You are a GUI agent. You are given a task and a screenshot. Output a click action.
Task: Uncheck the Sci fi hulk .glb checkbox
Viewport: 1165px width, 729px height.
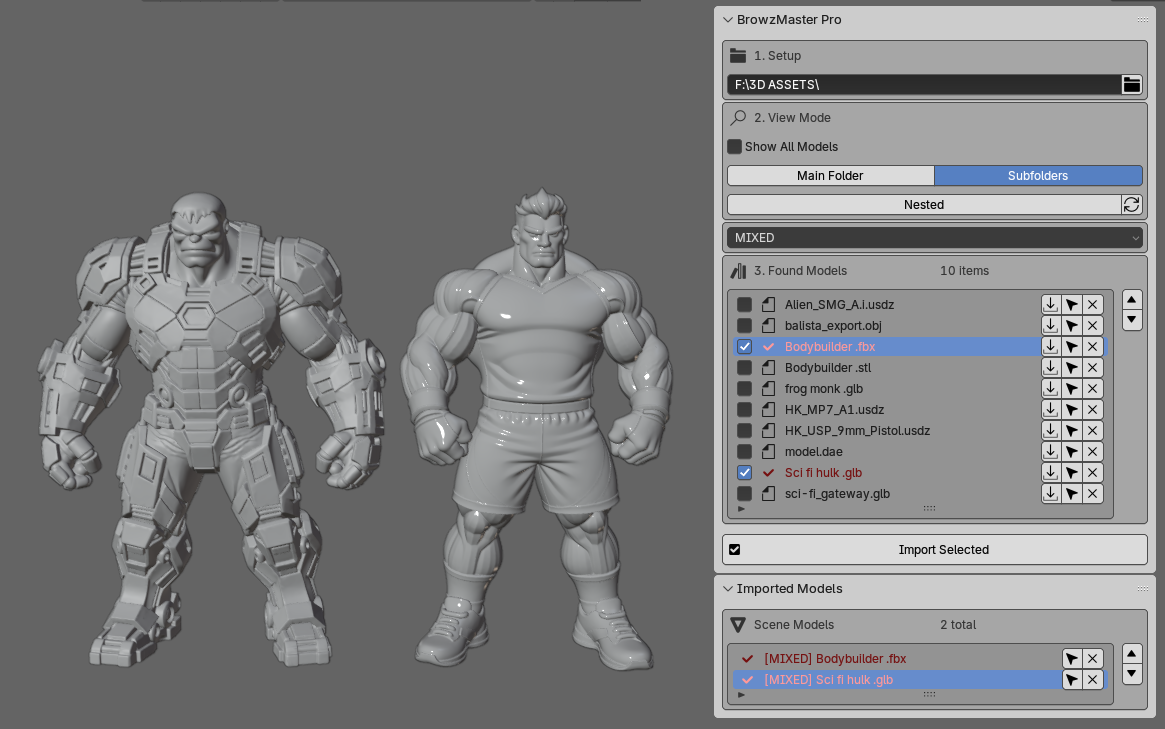(744, 473)
